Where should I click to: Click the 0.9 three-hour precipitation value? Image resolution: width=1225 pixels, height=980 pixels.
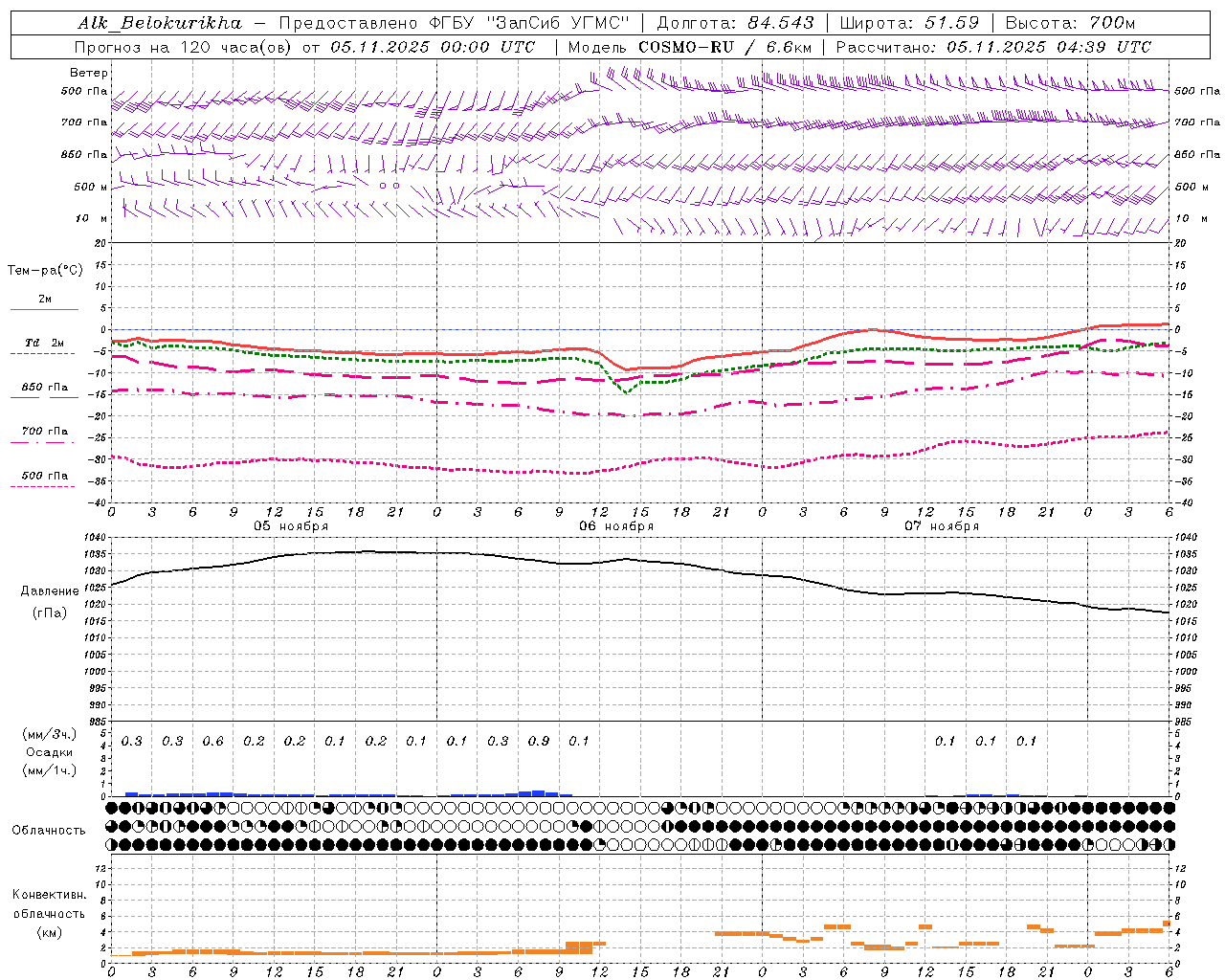coord(539,741)
